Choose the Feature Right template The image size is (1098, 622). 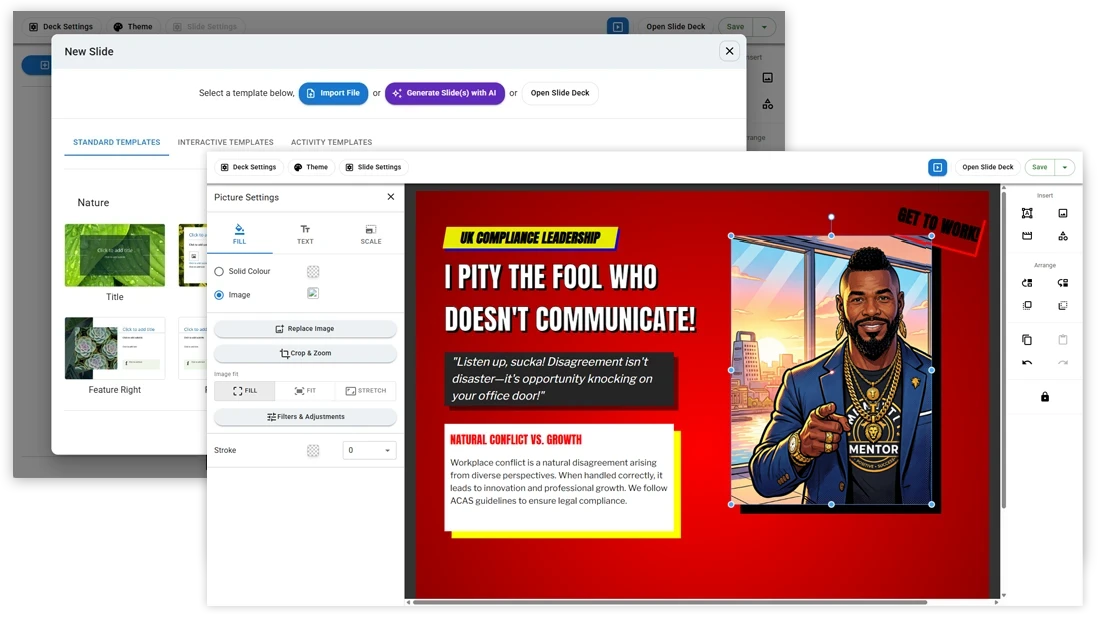tap(115, 349)
